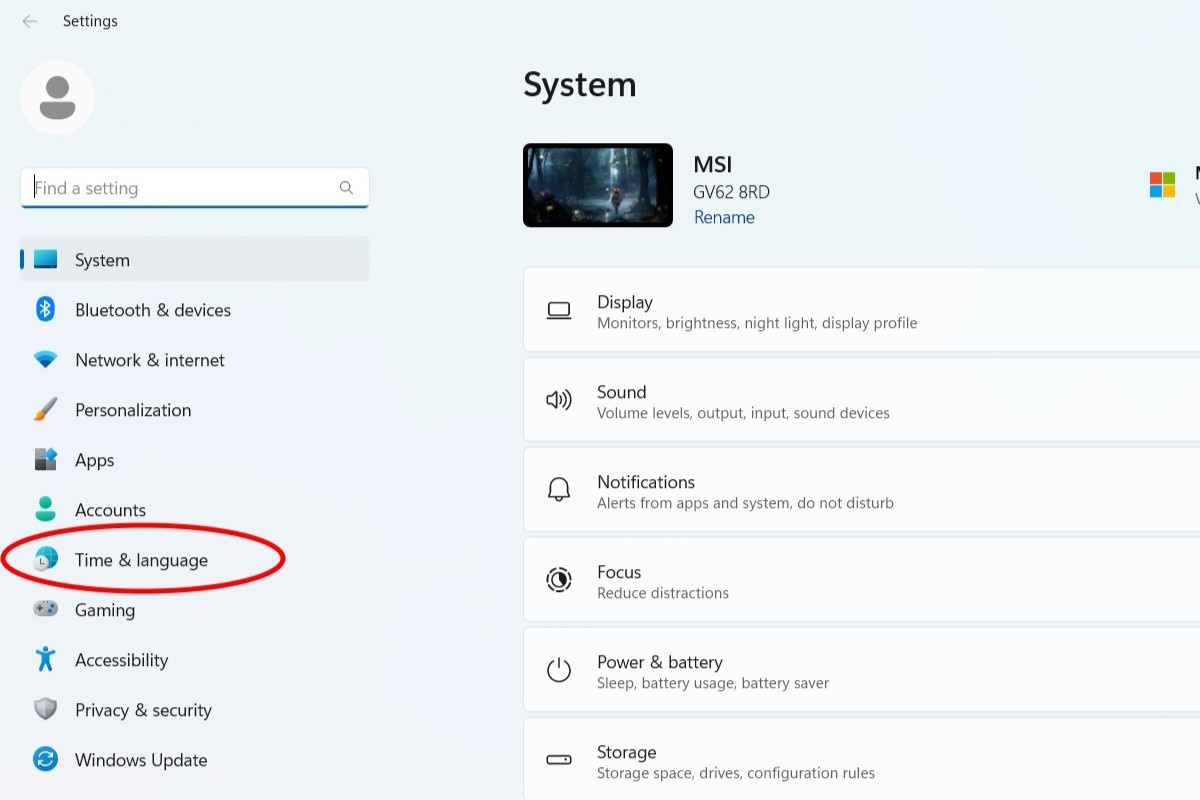
Task: Click the MSI device name text
Action: coord(713,164)
